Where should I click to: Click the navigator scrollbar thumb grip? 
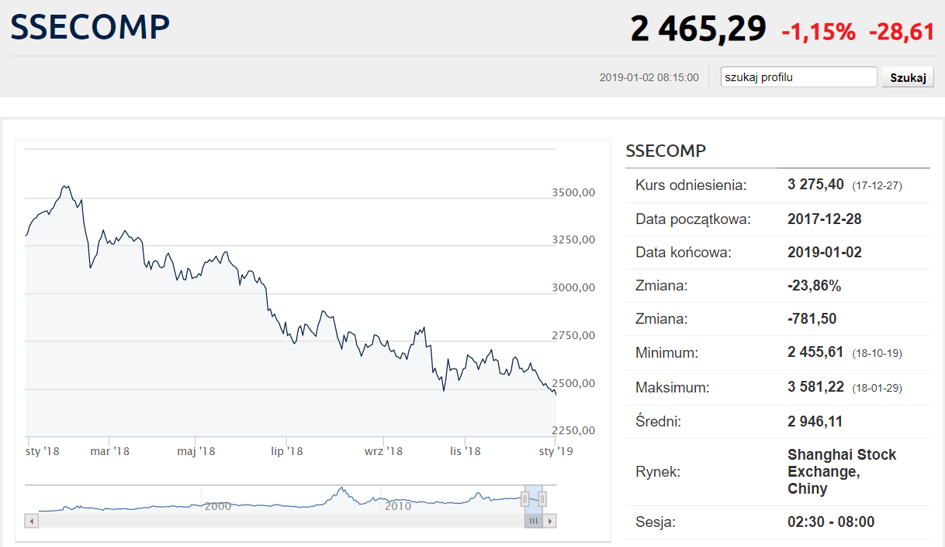pos(534,521)
